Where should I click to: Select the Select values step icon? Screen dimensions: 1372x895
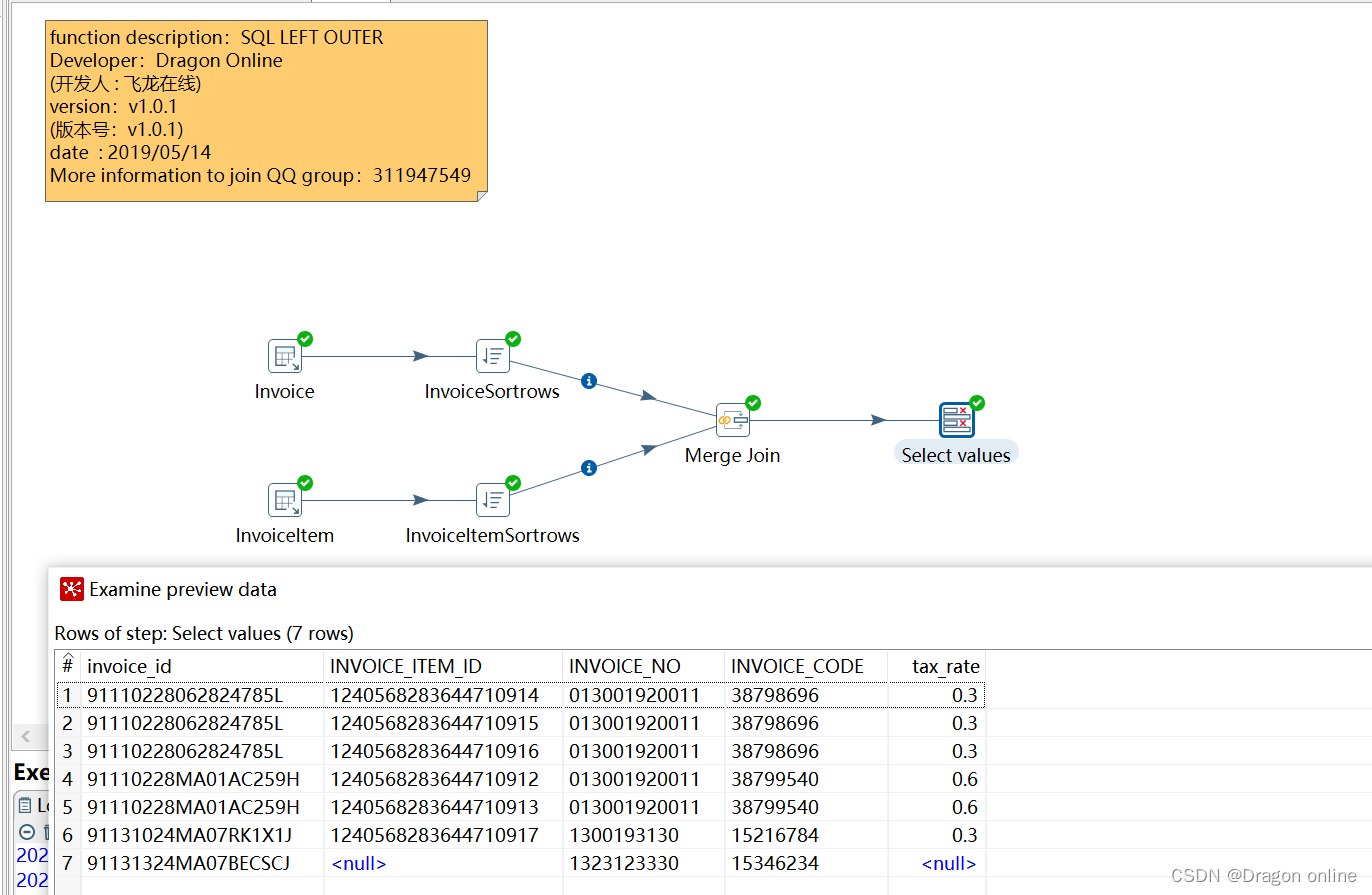pos(956,420)
